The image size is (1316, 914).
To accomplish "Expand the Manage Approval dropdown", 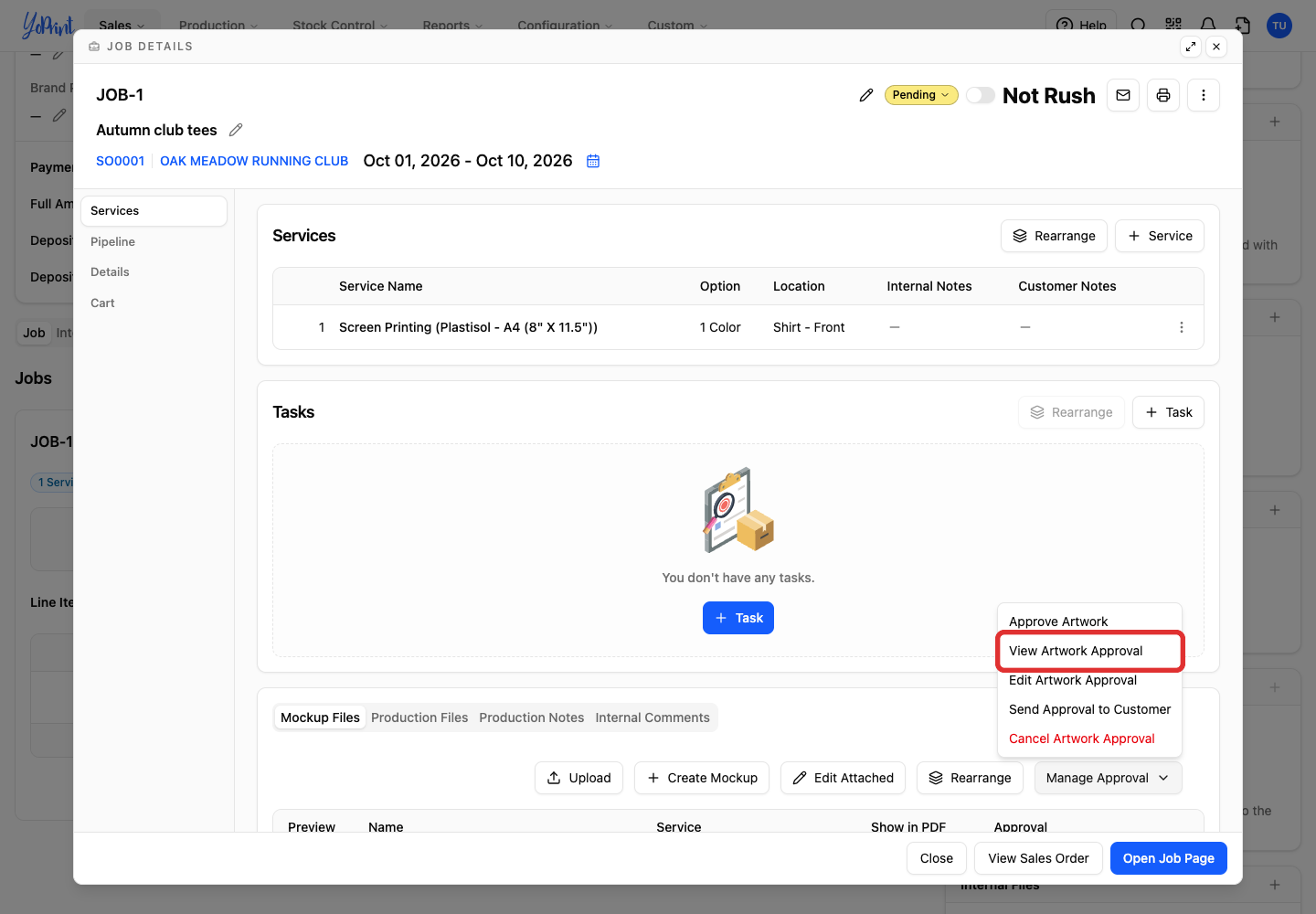I will pos(1109,778).
